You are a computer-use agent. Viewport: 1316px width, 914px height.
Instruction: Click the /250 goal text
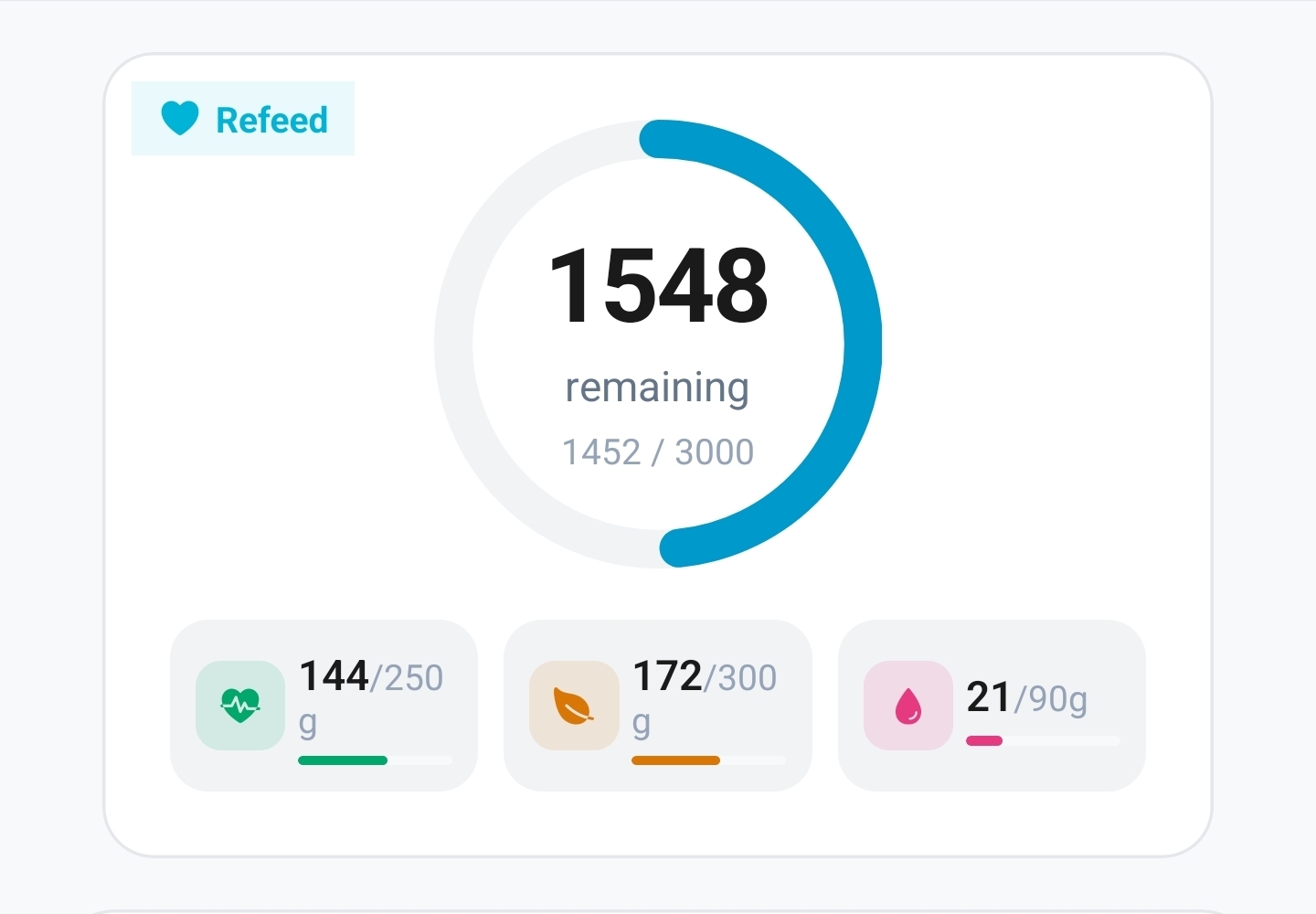point(408,678)
